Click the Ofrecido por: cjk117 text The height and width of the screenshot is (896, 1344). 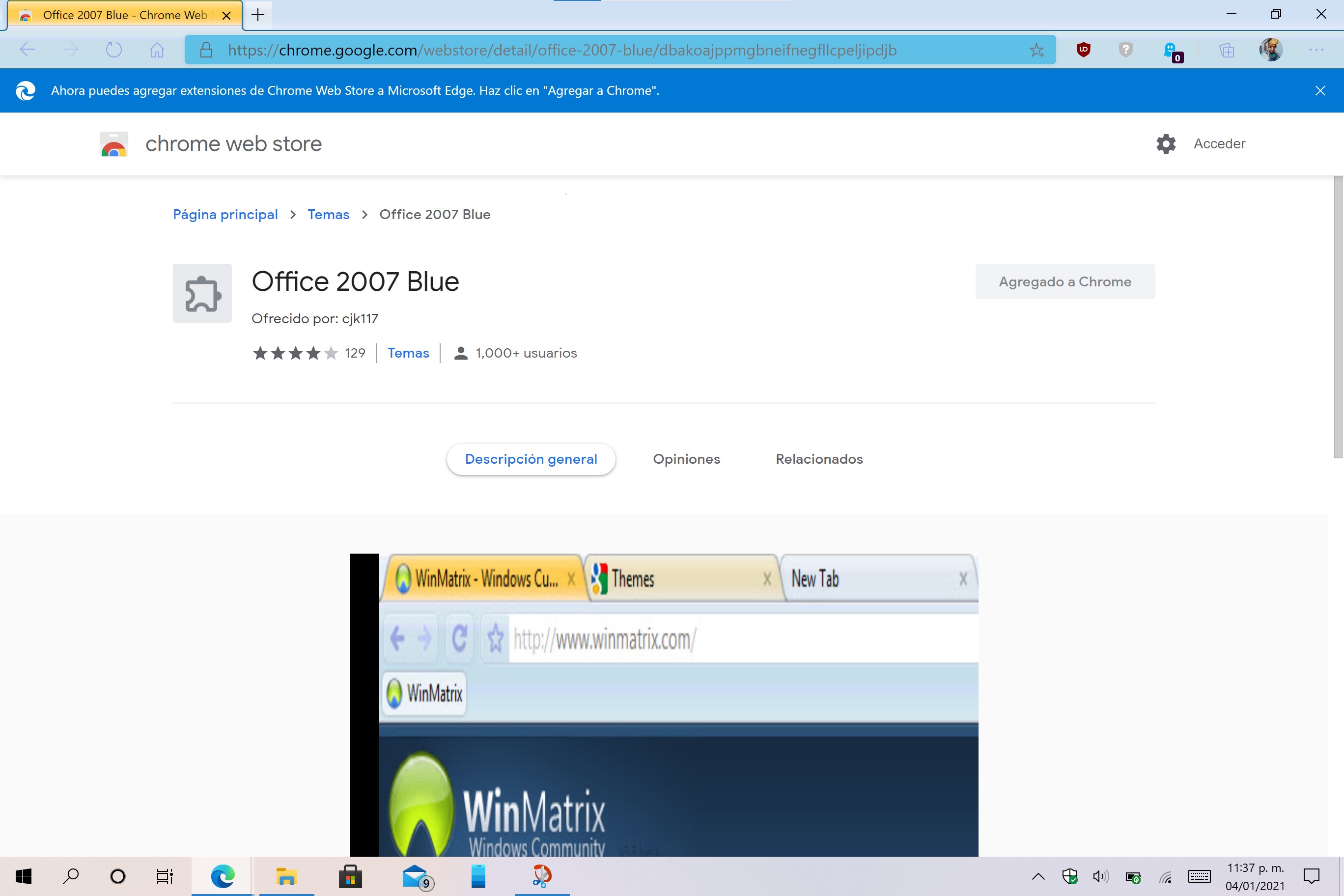click(315, 318)
